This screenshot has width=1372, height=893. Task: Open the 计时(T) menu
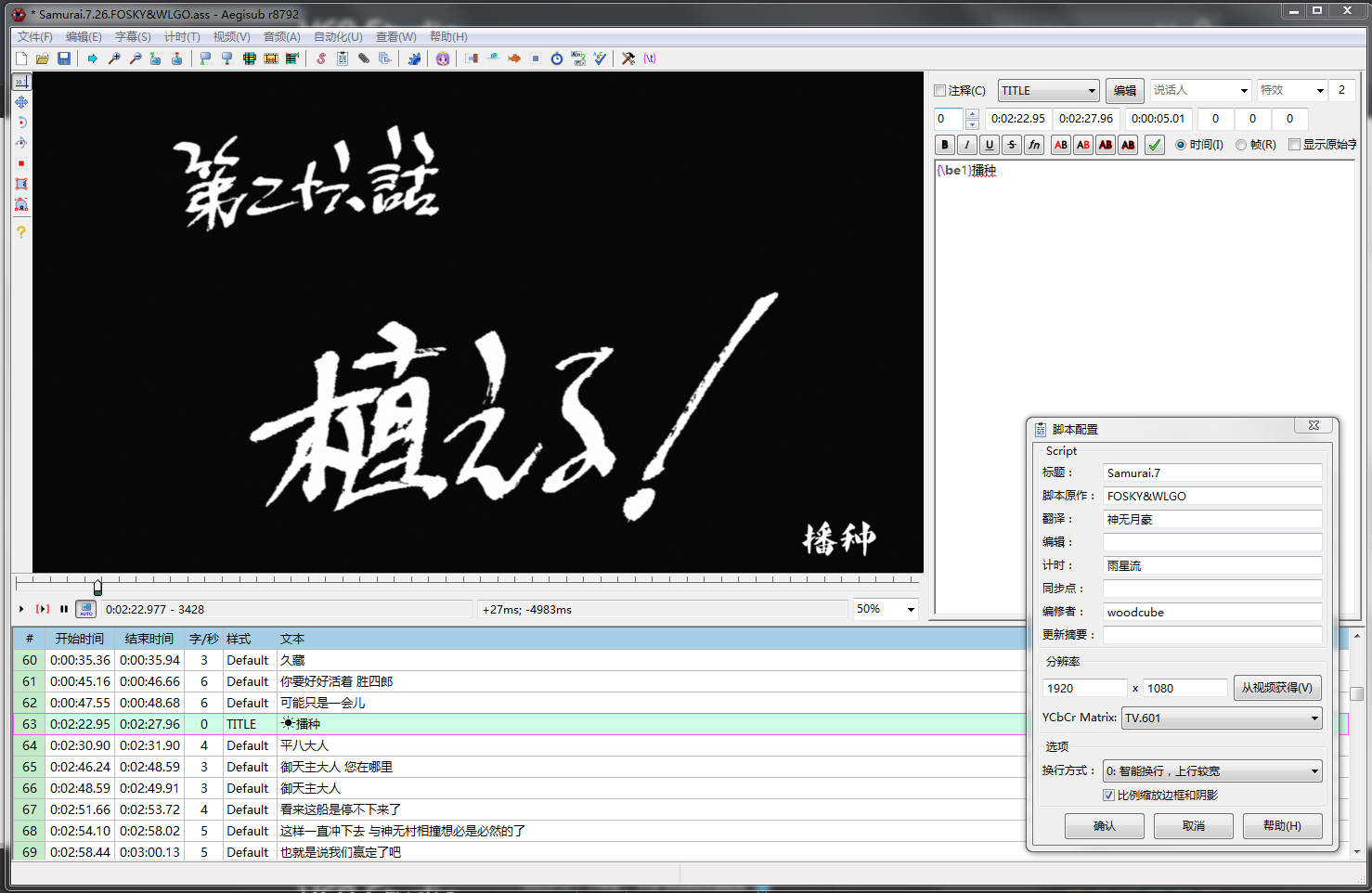(182, 37)
